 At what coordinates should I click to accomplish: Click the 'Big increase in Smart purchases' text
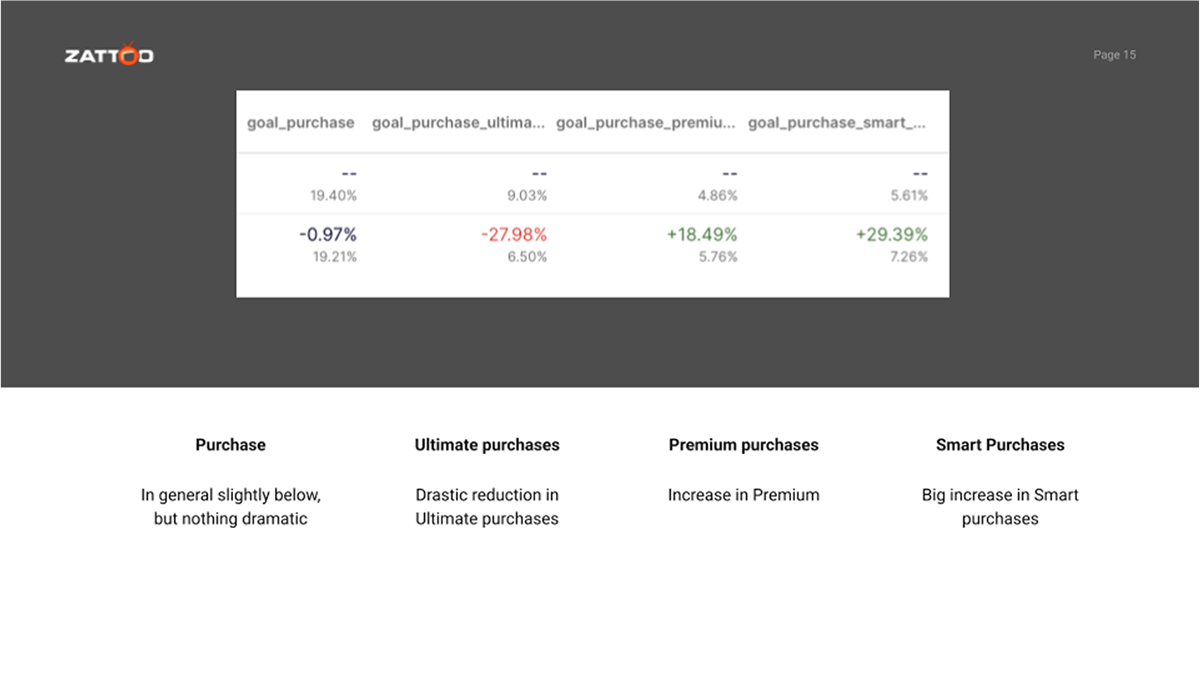(x=1000, y=507)
